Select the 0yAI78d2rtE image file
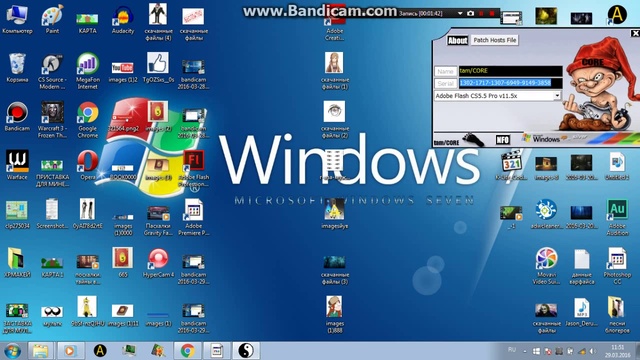 click(x=87, y=214)
